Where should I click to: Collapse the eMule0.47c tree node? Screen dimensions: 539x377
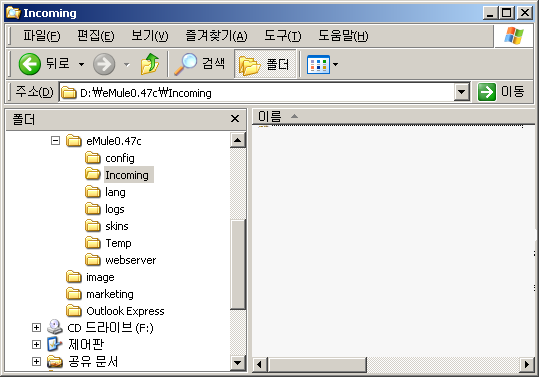click(55, 141)
